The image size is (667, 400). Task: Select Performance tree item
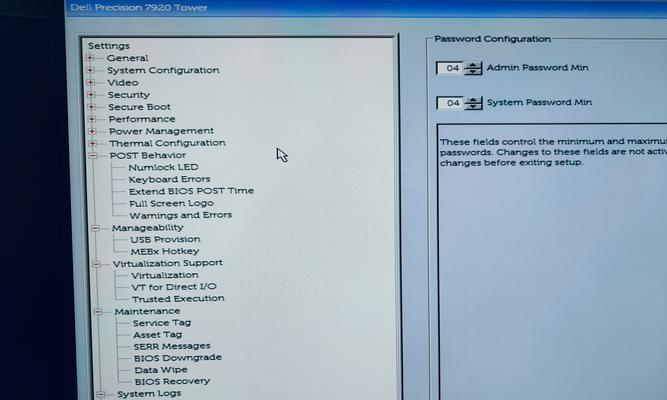[142, 119]
